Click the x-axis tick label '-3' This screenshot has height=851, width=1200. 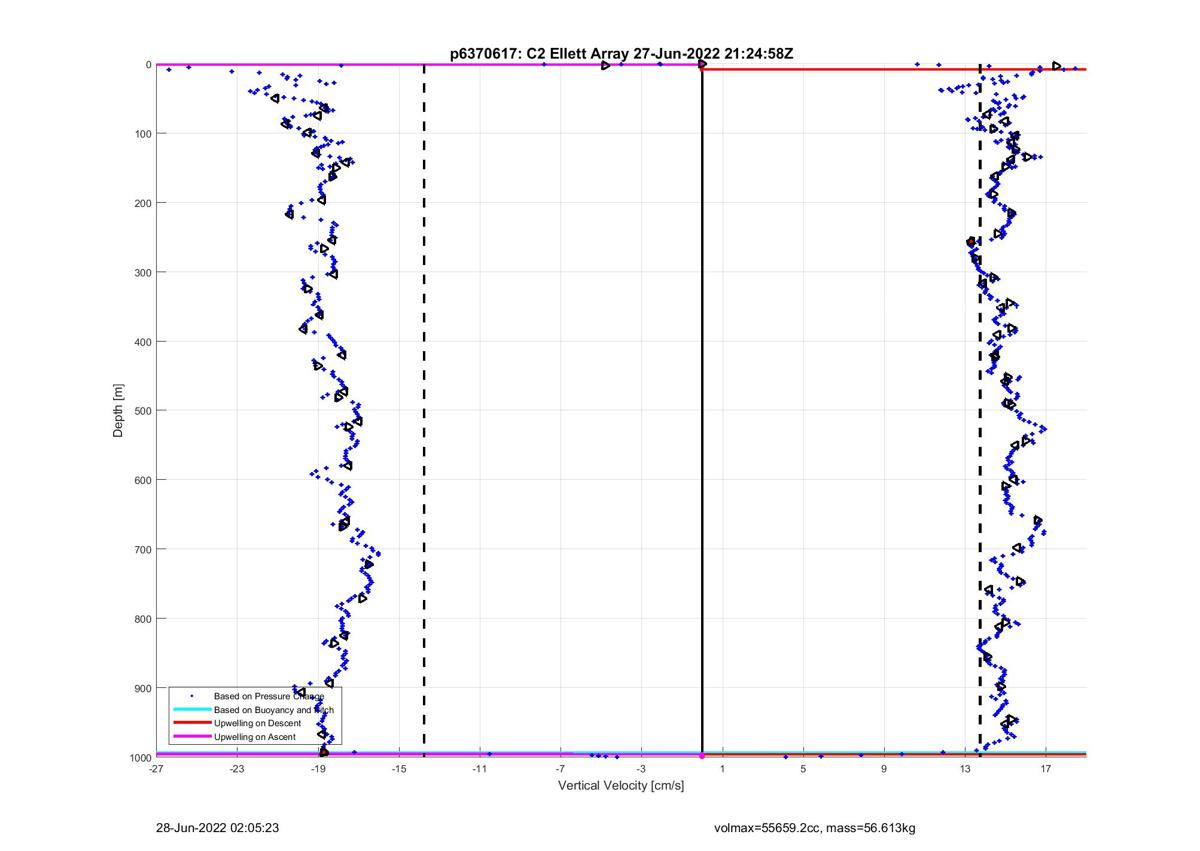(642, 770)
